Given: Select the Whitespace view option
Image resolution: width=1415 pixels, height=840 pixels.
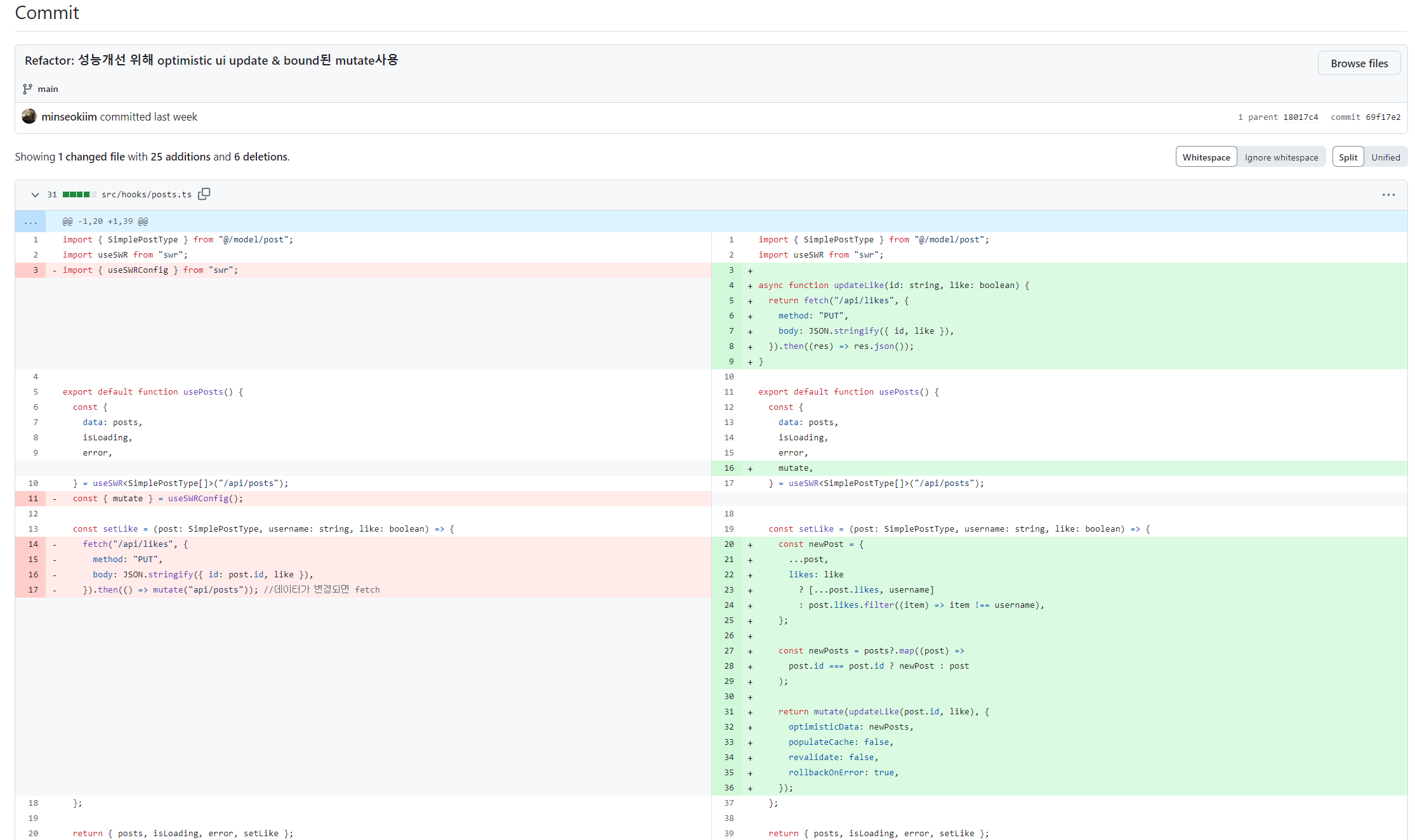Looking at the screenshot, I should tap(1206, 157).
